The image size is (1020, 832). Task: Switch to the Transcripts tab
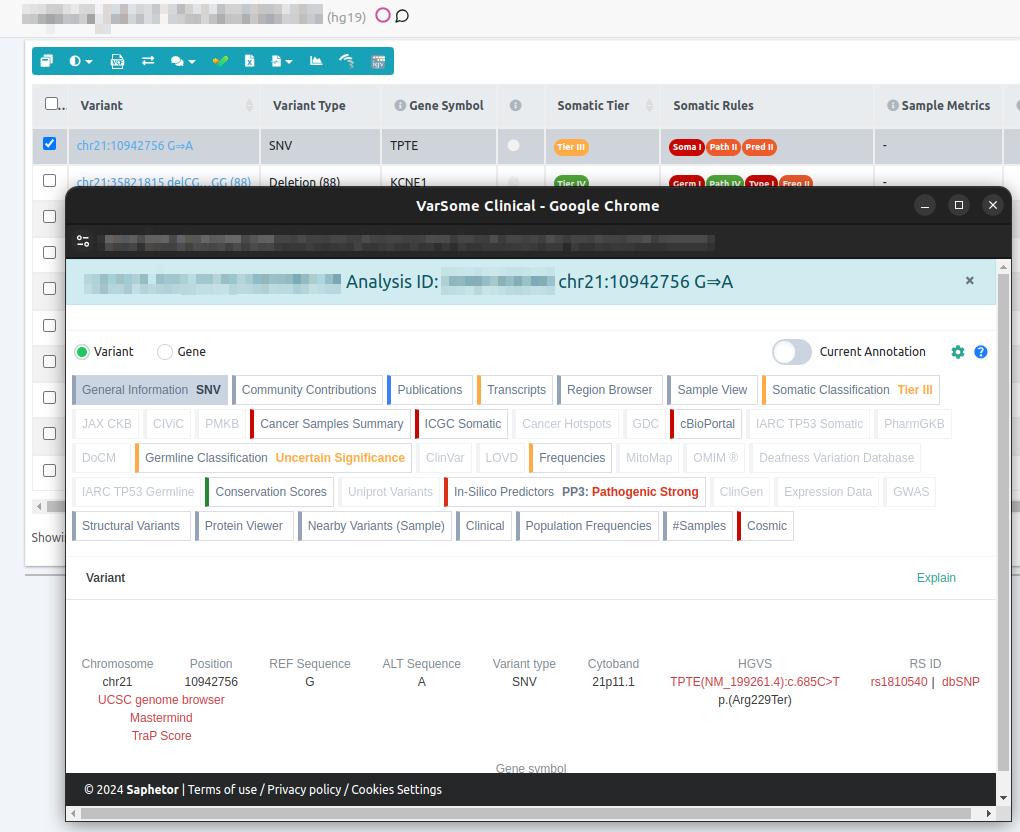(x=516, y=390)
